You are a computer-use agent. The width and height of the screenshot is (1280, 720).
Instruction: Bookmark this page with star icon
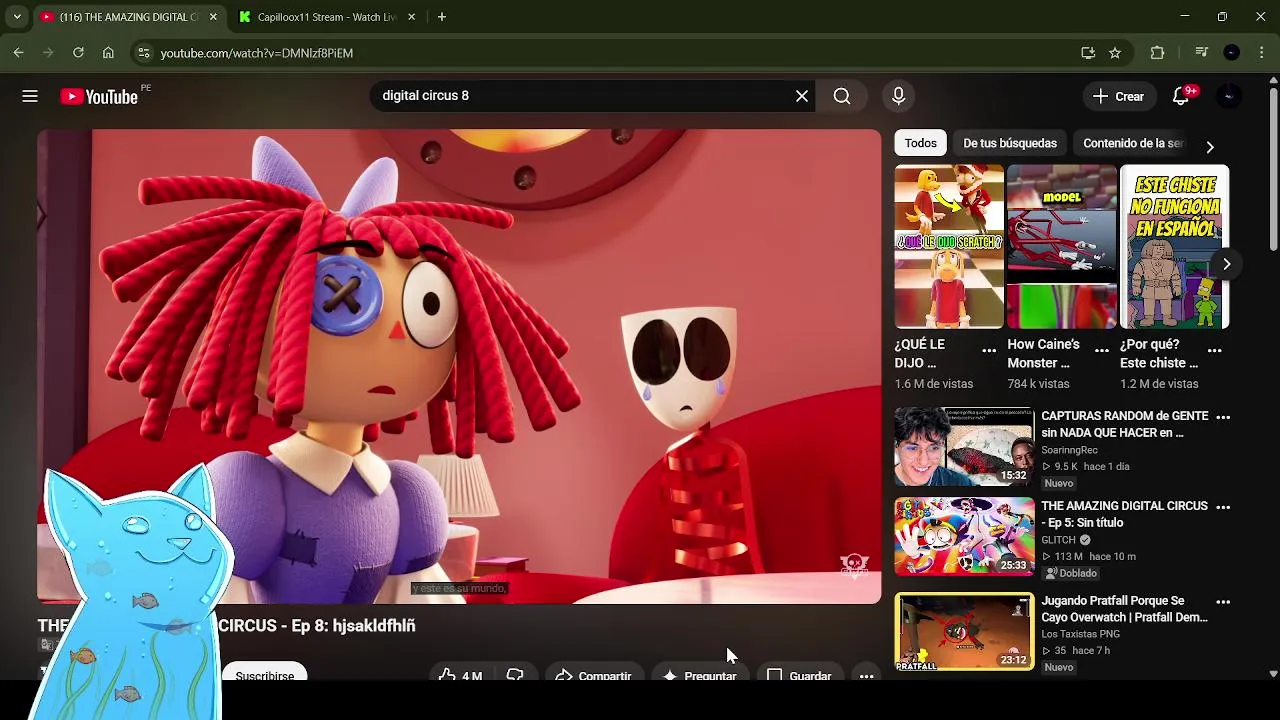point(1115,53)
